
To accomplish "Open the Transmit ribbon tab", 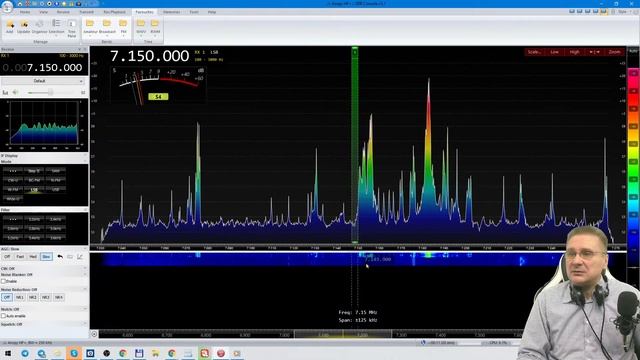I will click(x=87, y=12).
